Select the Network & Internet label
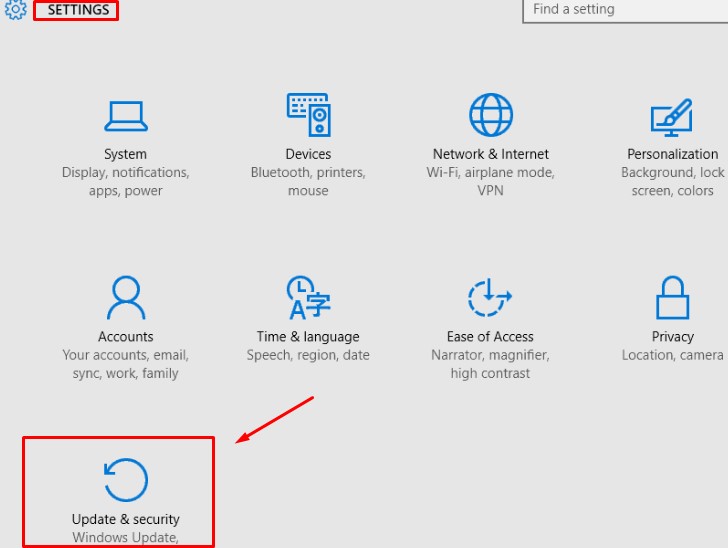 coord(490,154)
